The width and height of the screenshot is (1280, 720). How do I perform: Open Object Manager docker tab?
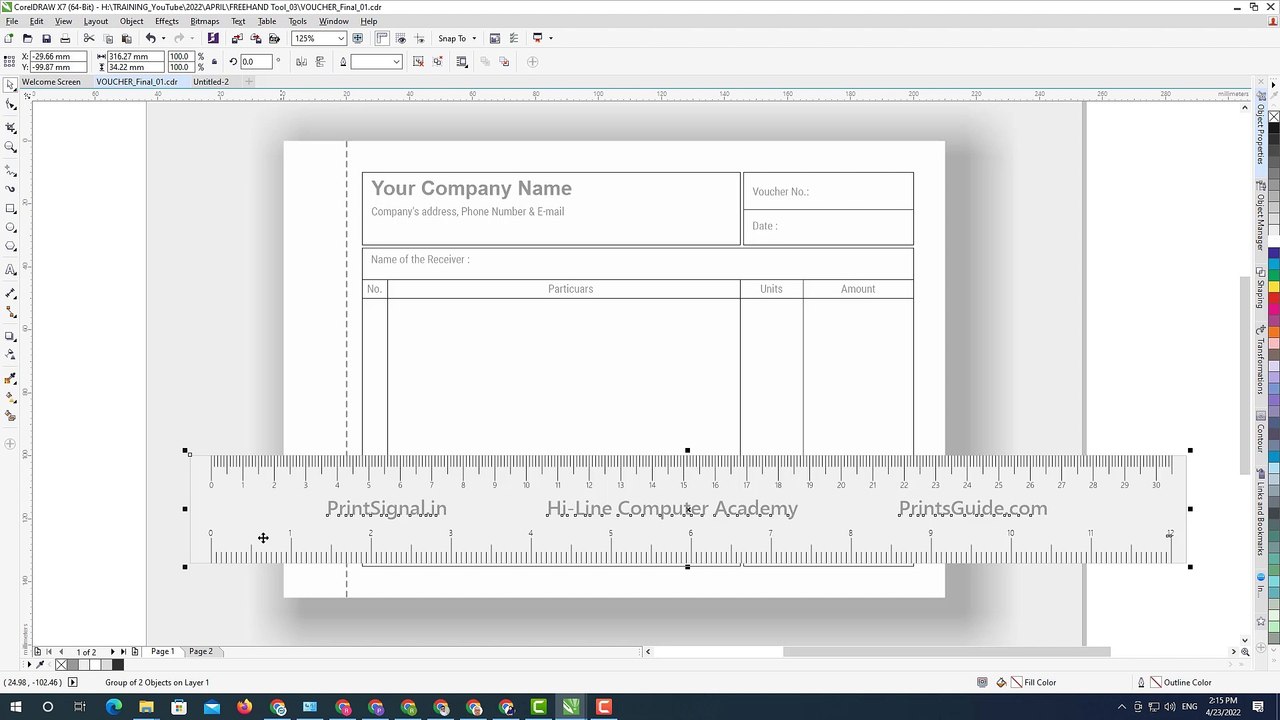pyautogui.click(x=1261, y=216)
